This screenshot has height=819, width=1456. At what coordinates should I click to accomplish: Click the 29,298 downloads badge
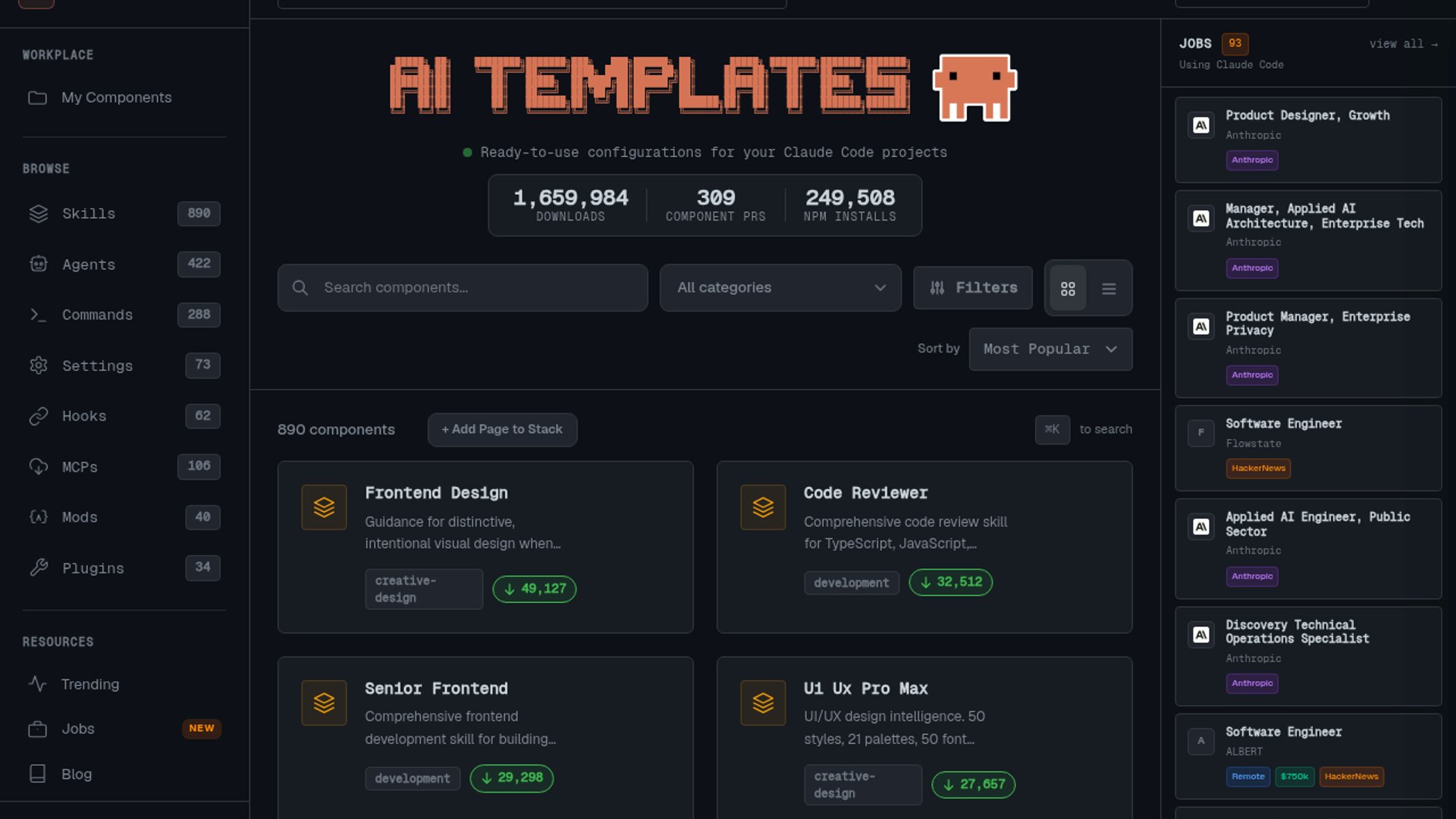coord(512,778)
